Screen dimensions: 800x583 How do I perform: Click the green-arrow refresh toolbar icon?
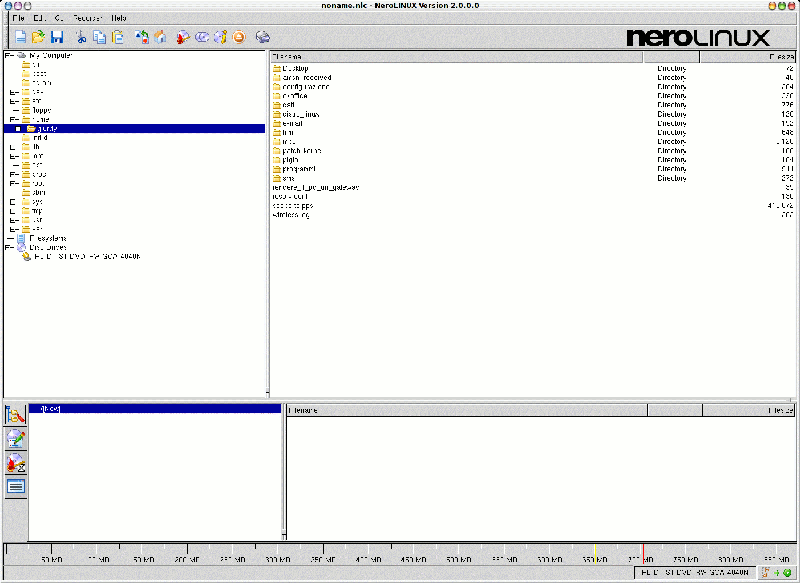pyautogui.click(x=142, y=37)
